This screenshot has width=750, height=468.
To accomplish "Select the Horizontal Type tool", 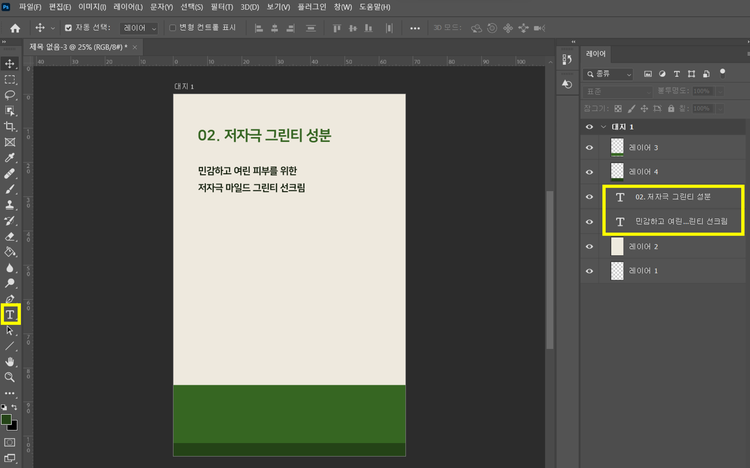I will (10, 314).
